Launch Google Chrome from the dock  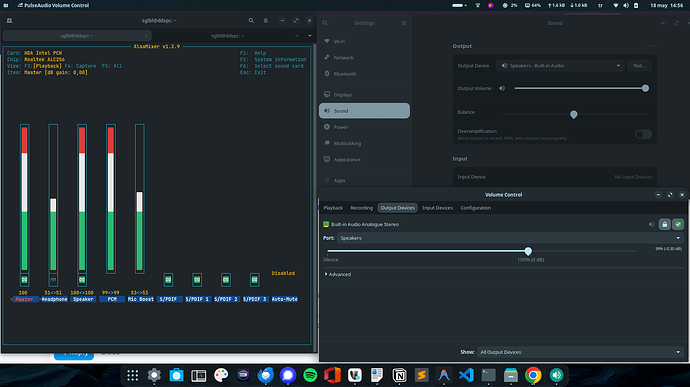(x=533, y=375)
